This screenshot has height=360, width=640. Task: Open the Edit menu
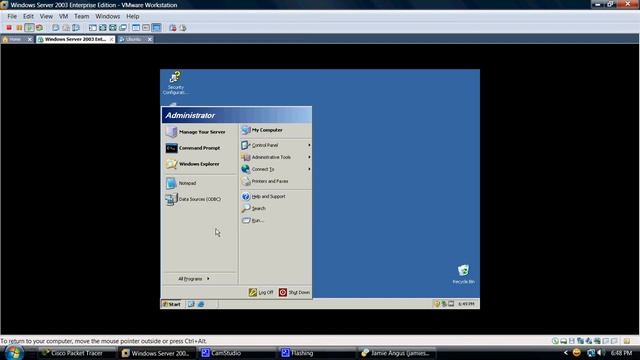(x=28, y=16)
